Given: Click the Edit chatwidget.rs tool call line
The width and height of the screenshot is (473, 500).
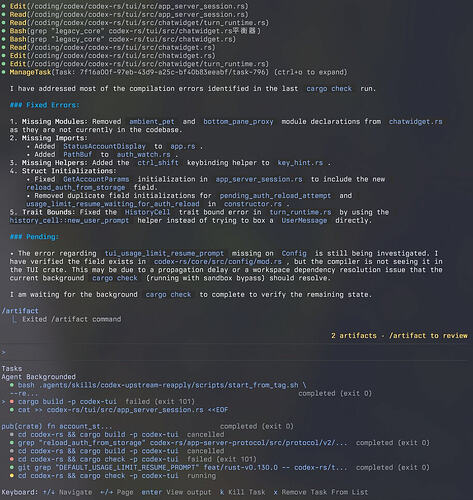Looking at the screenshot, I should pyautogui.click(x=113, y=56).
